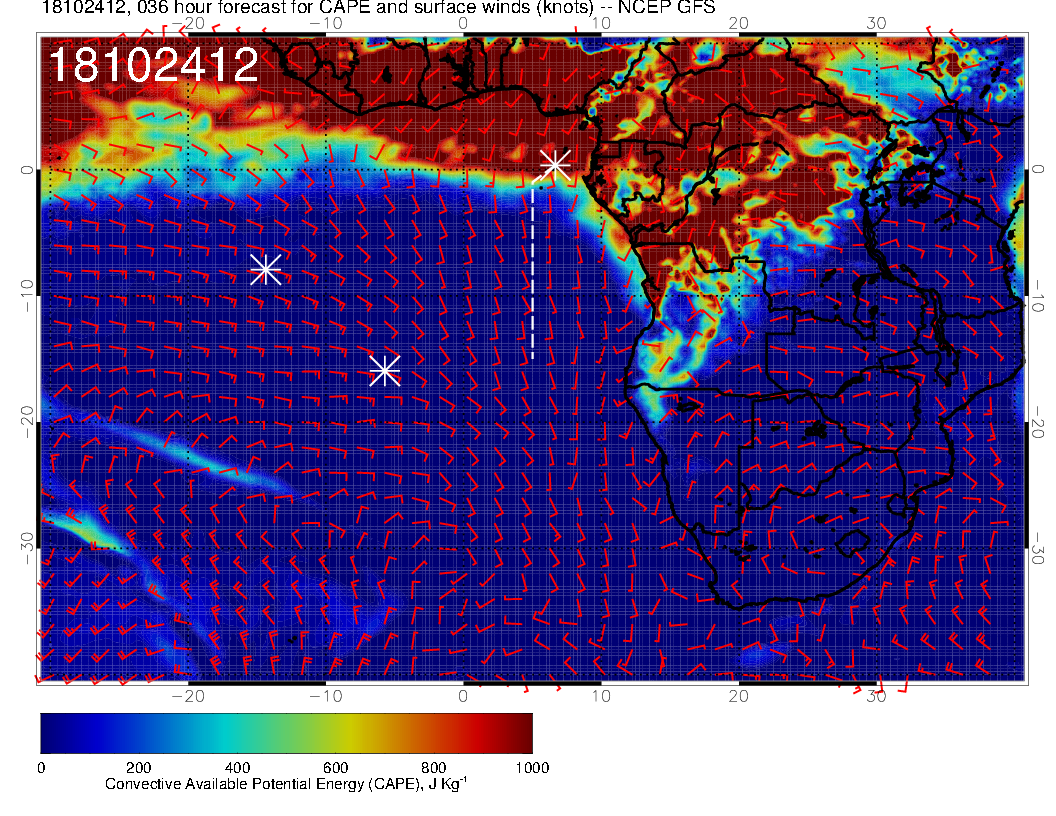Pick the dark blue end of the colorbar
This screenshot has height=816, width=1056.
tap(50, 733)
